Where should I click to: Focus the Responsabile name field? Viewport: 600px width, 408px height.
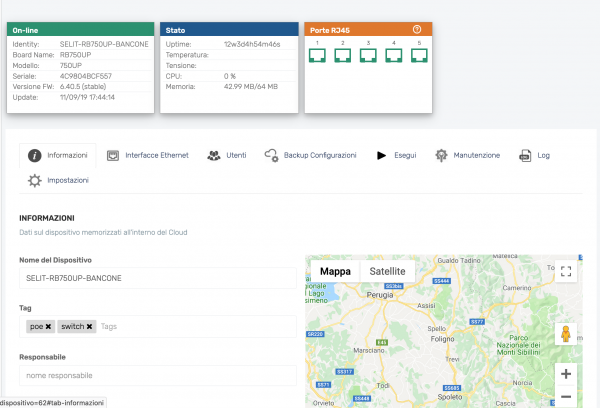158,375
